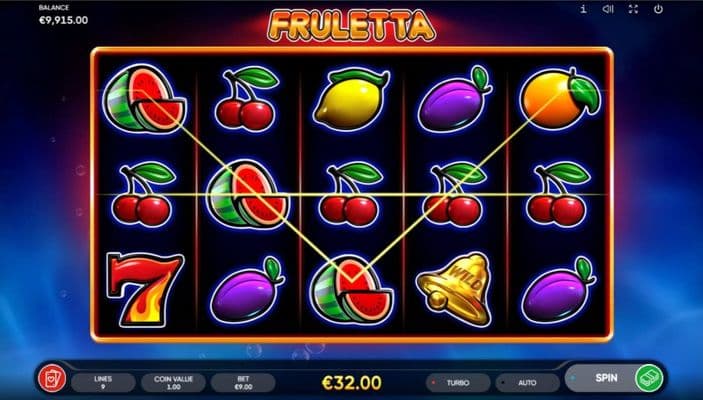Click the green cash spin icon
Viewport: 703px width, 400px height.
pyautogui.click(x=649, y=378)
